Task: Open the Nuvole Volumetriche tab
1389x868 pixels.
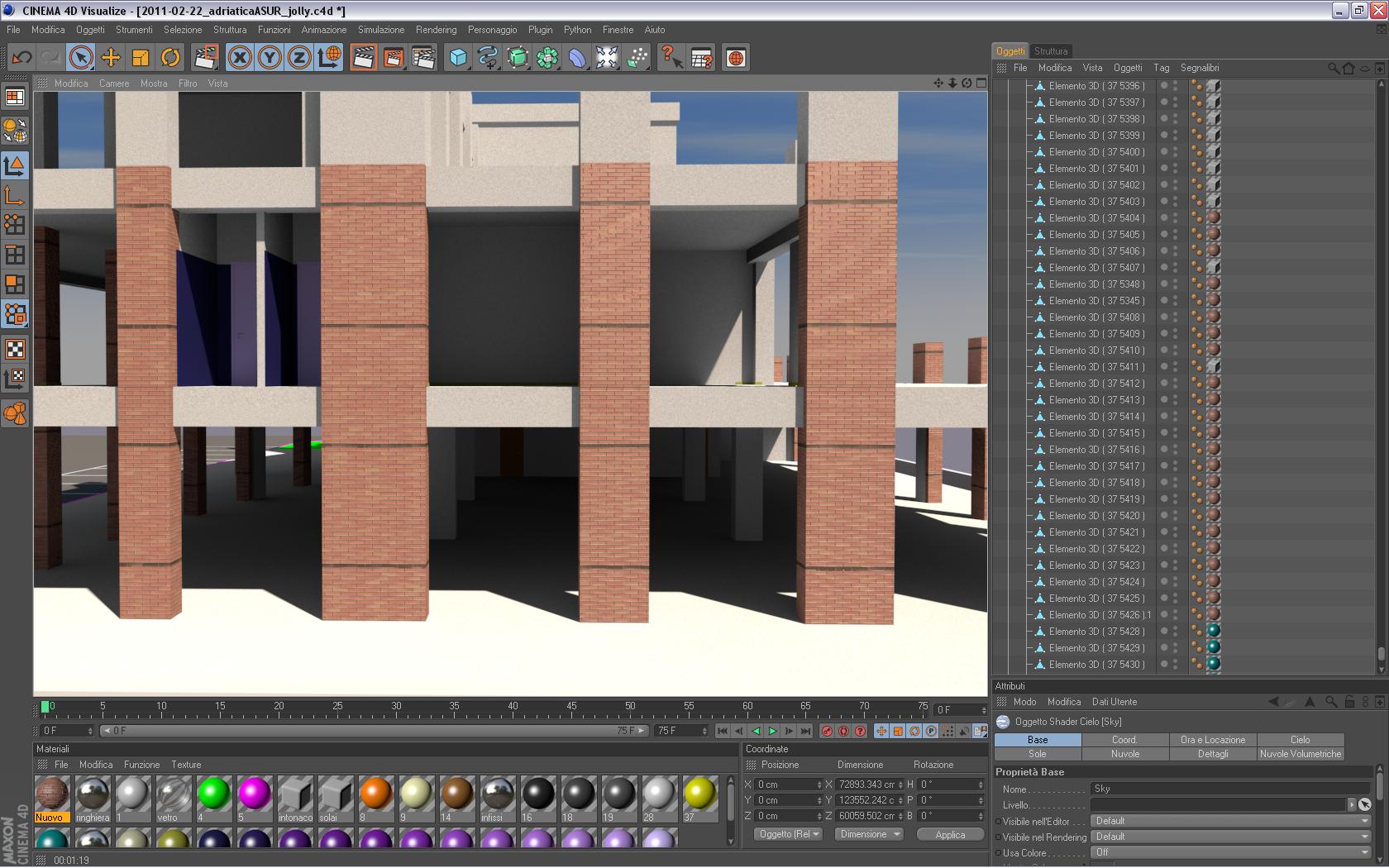Action: tap(1301, 754)
